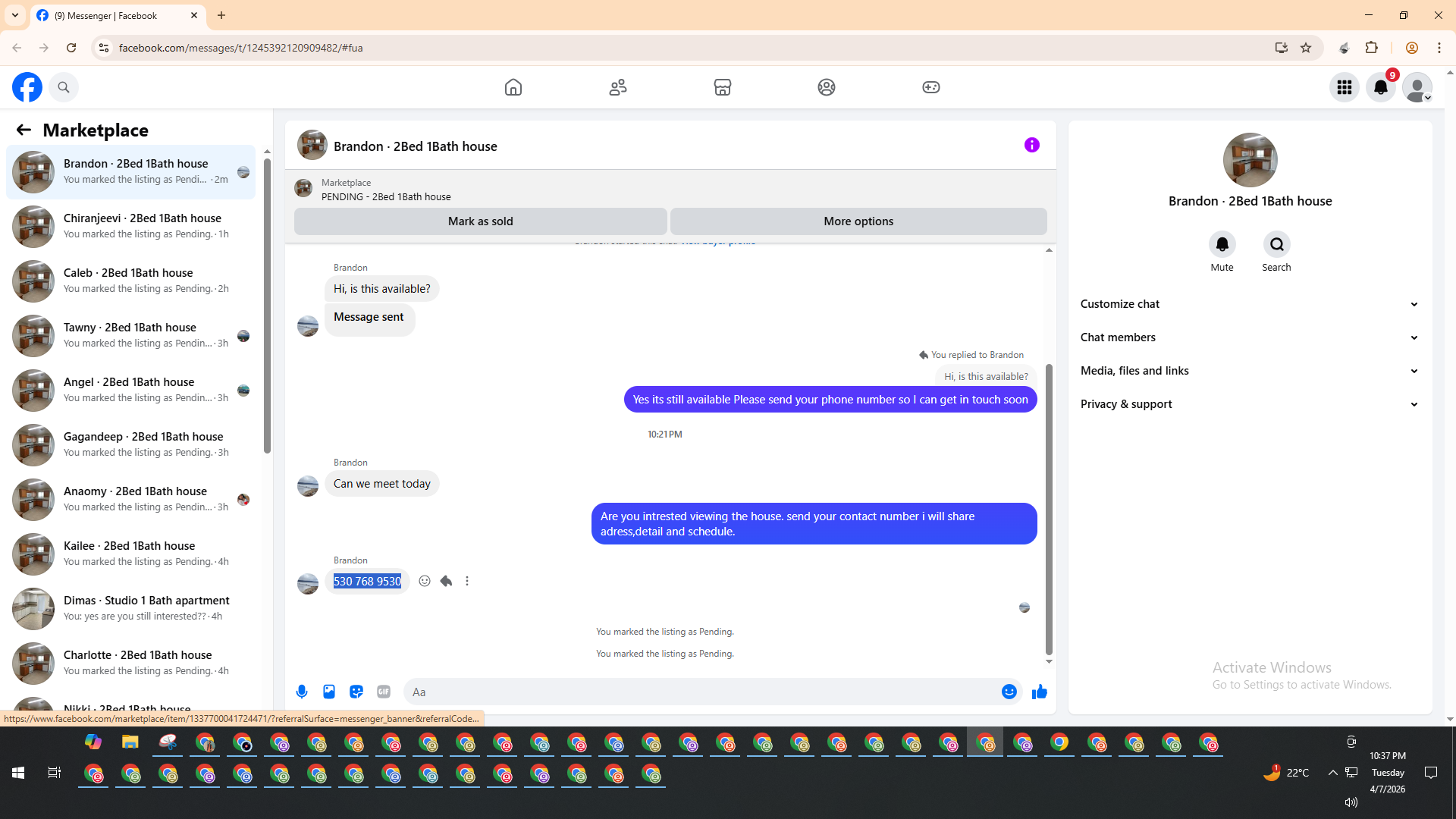
Task: Open Caleb 2Bed 1Bath house chat
Action: [131, 281]
